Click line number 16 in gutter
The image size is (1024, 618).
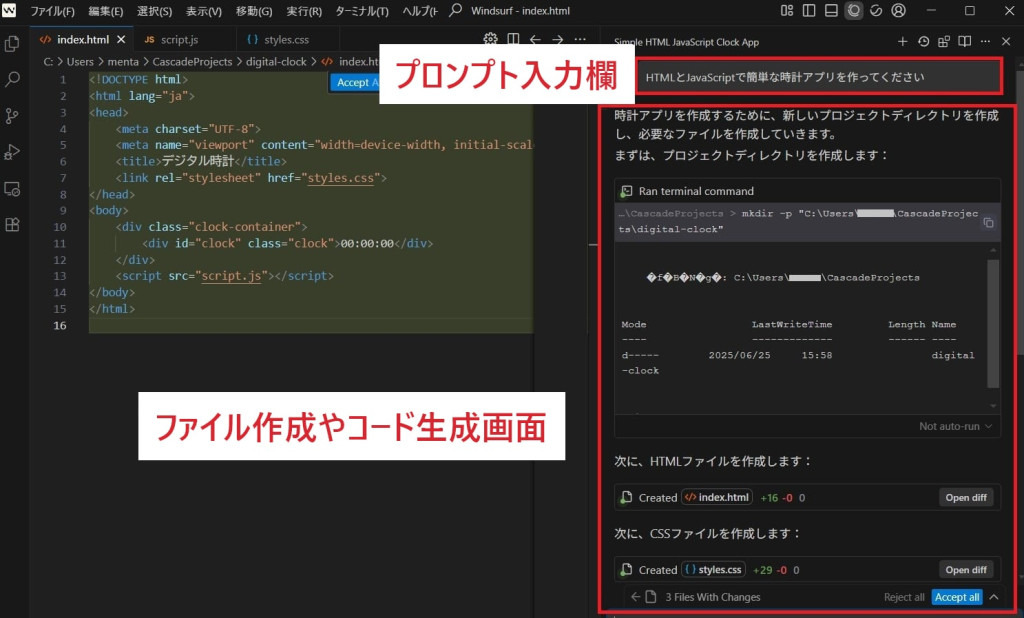click(60, 325)
